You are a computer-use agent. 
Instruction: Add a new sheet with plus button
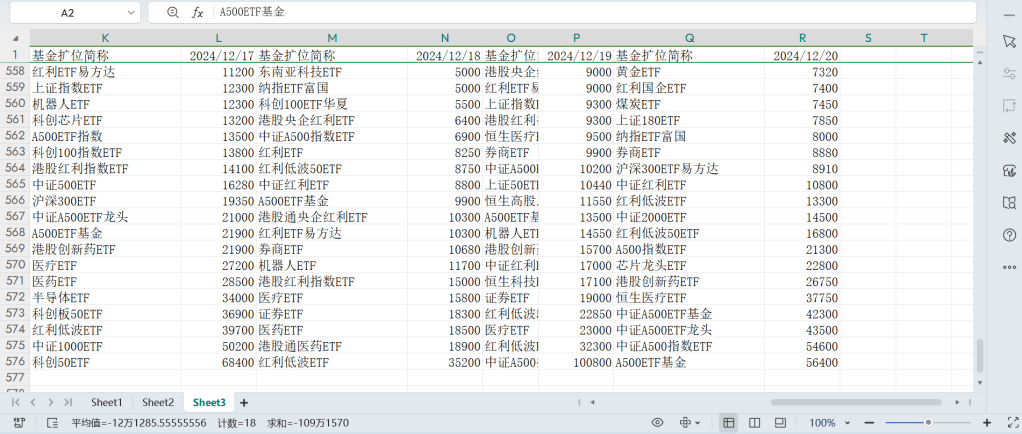[243, 402]
